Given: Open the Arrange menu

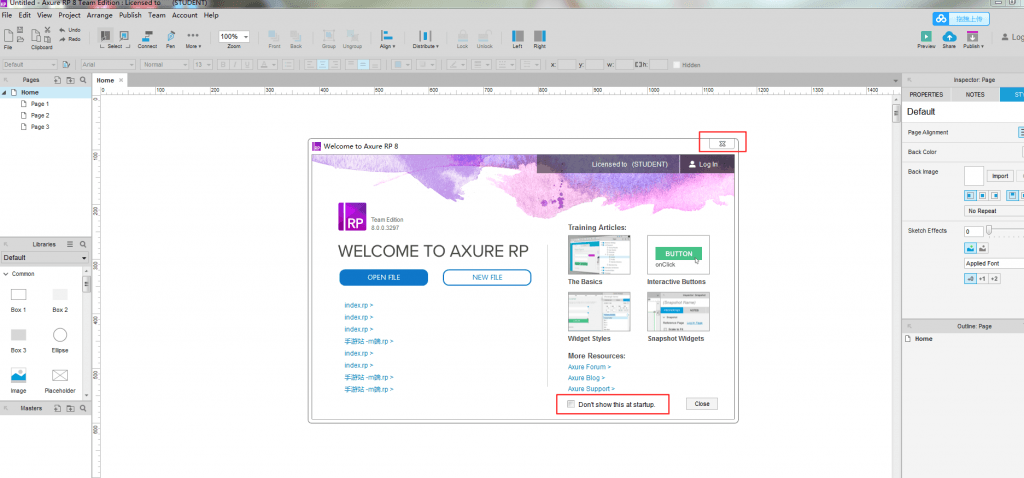Looking at the screenshot, I should pos(100,15).
